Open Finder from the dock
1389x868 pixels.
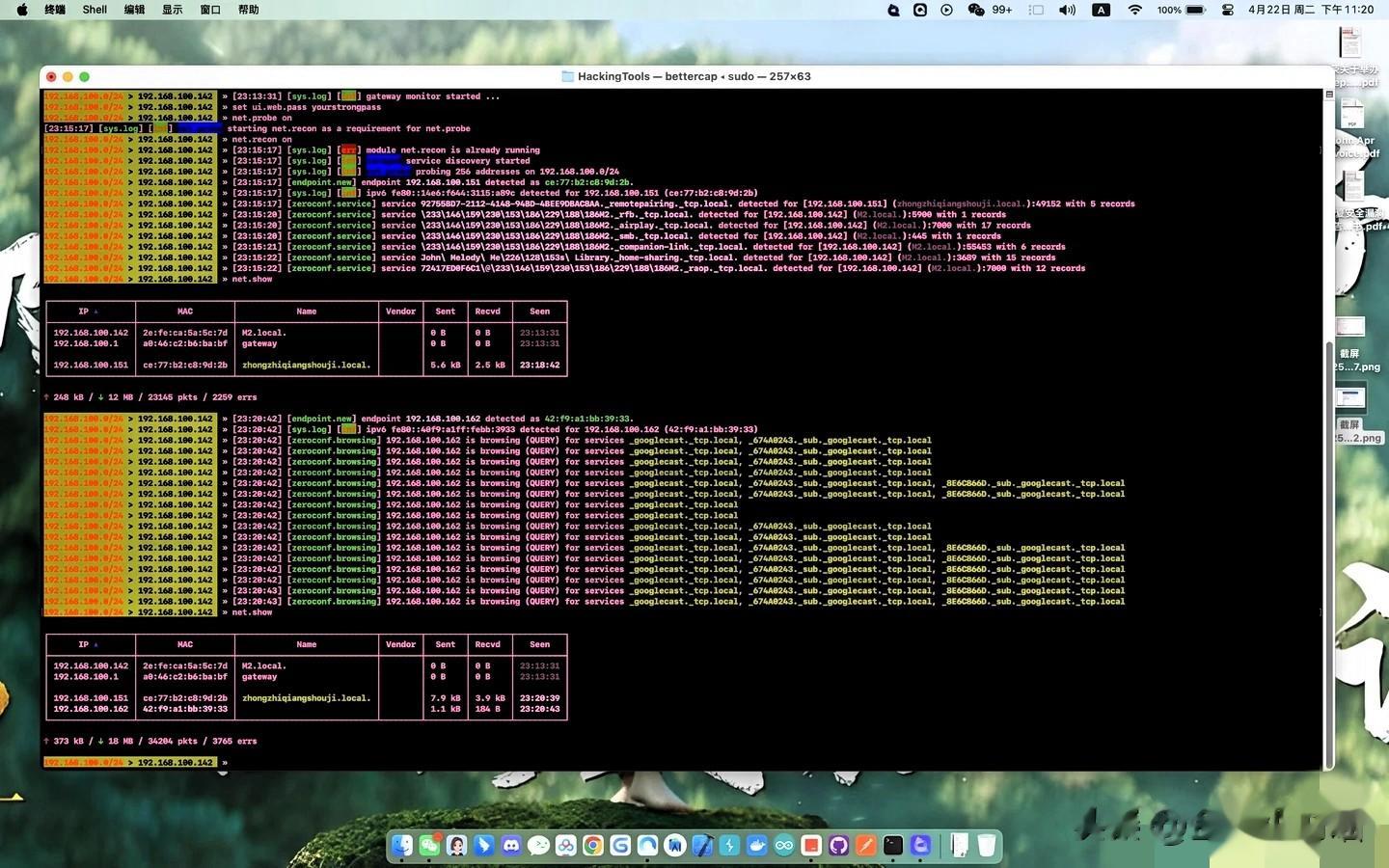(x=402, y=846)
